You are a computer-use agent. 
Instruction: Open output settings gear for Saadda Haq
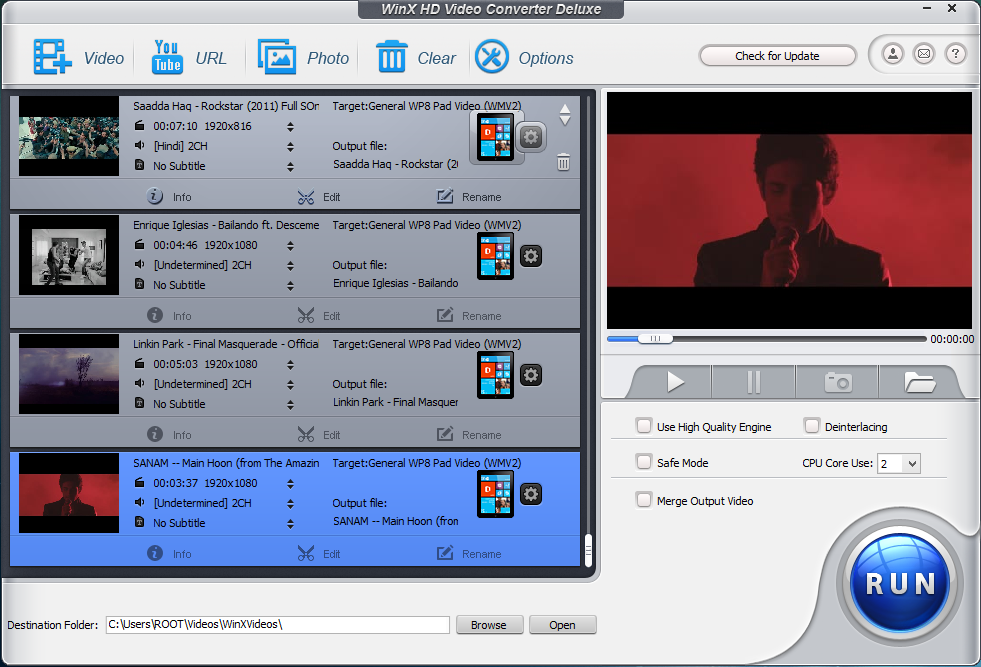(531, 137)
